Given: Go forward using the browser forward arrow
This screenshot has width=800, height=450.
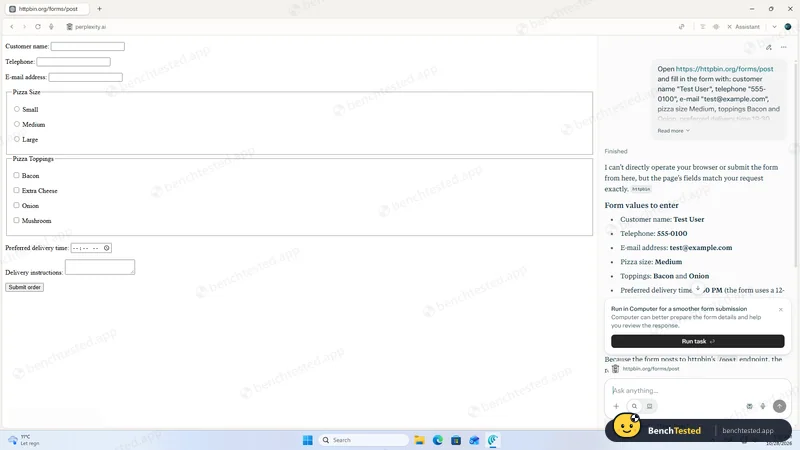Looking at the screenshot, I should tap(24, 27).
